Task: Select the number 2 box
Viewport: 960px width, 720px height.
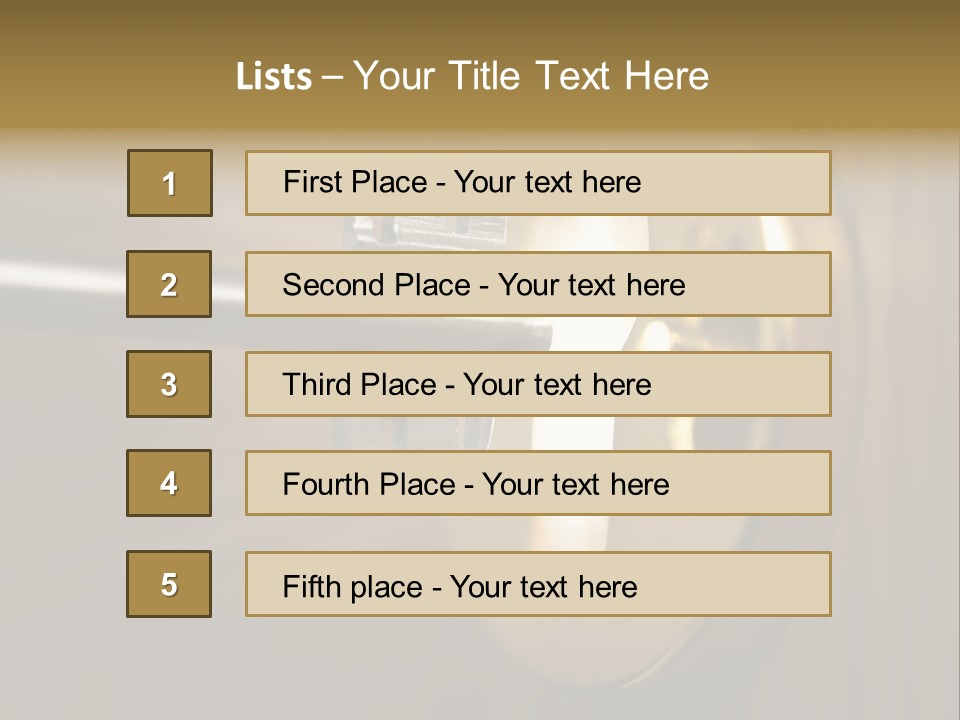Action: tap(169, 284)
